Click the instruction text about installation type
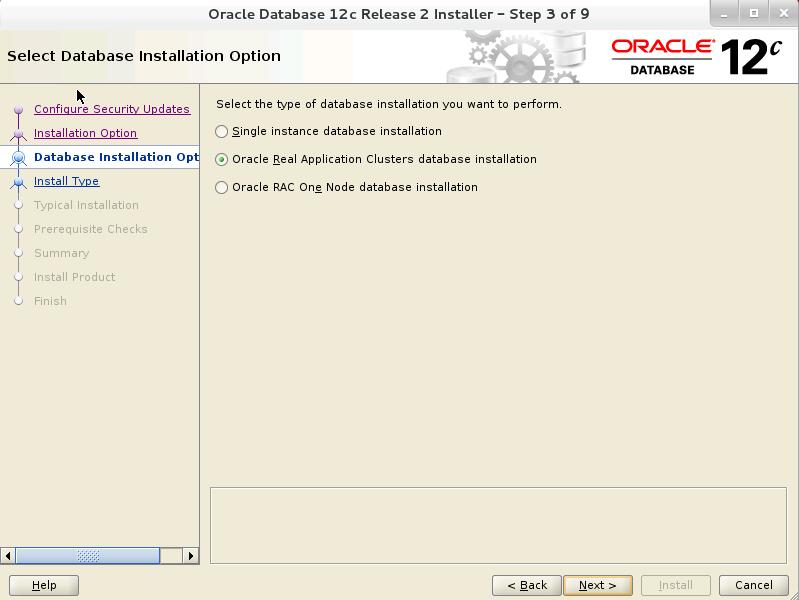The width and height of the screenshot is (799, 600). pyautogui.click(x=389, y=104)
